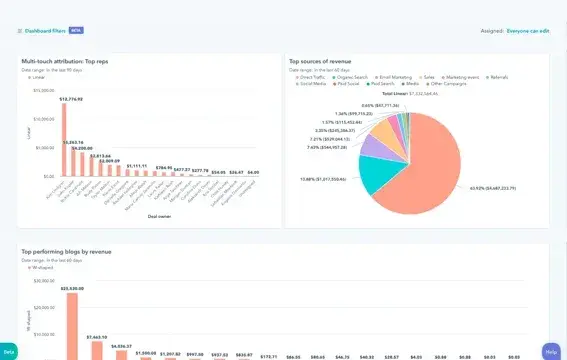Click the $7,463.10 bar in blogs chart
Image resolution: width=567 pixels, height=360 pixels.
[97, 351]
